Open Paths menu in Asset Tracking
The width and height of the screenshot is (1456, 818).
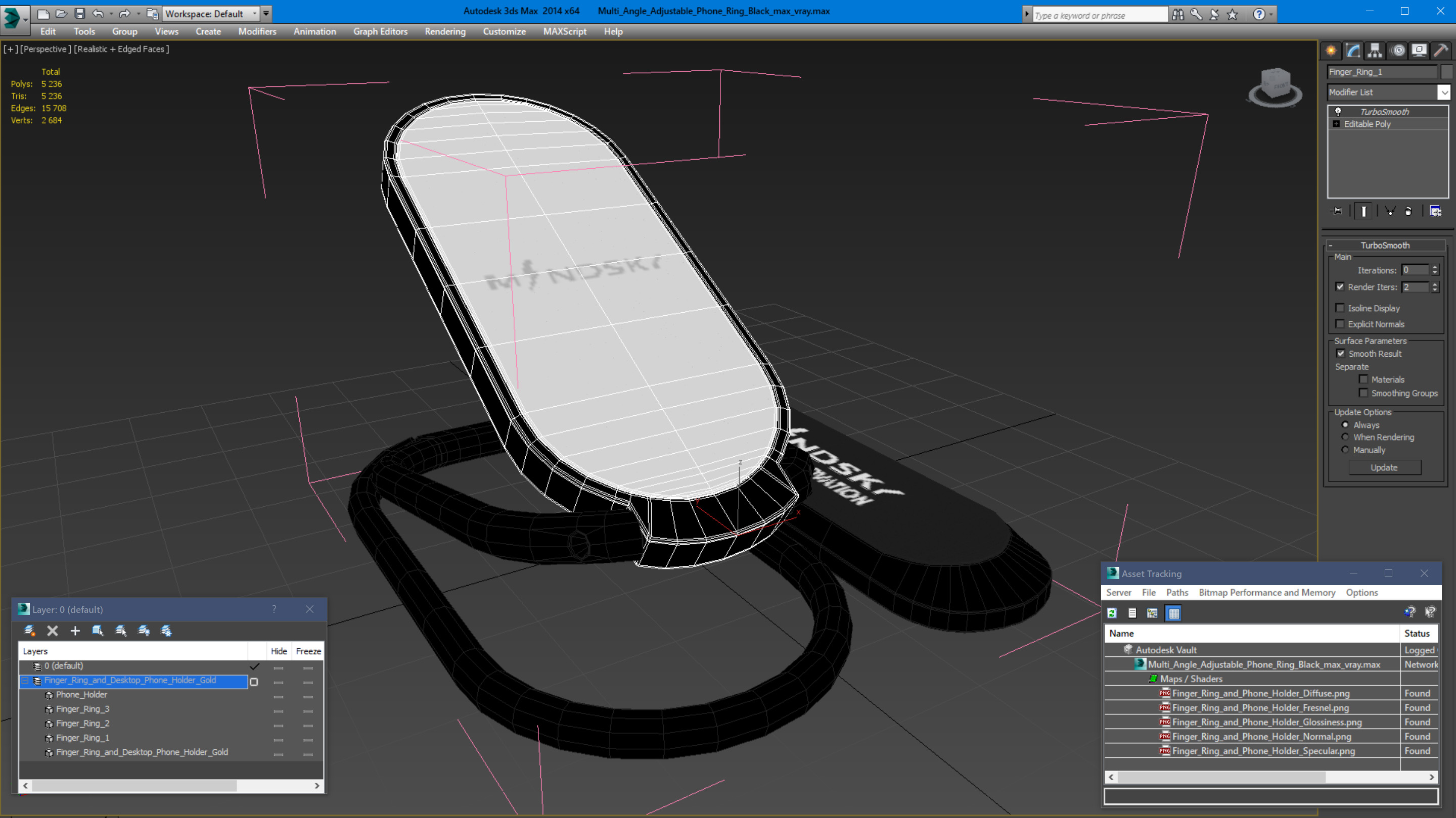click(x=1177, y=592)
